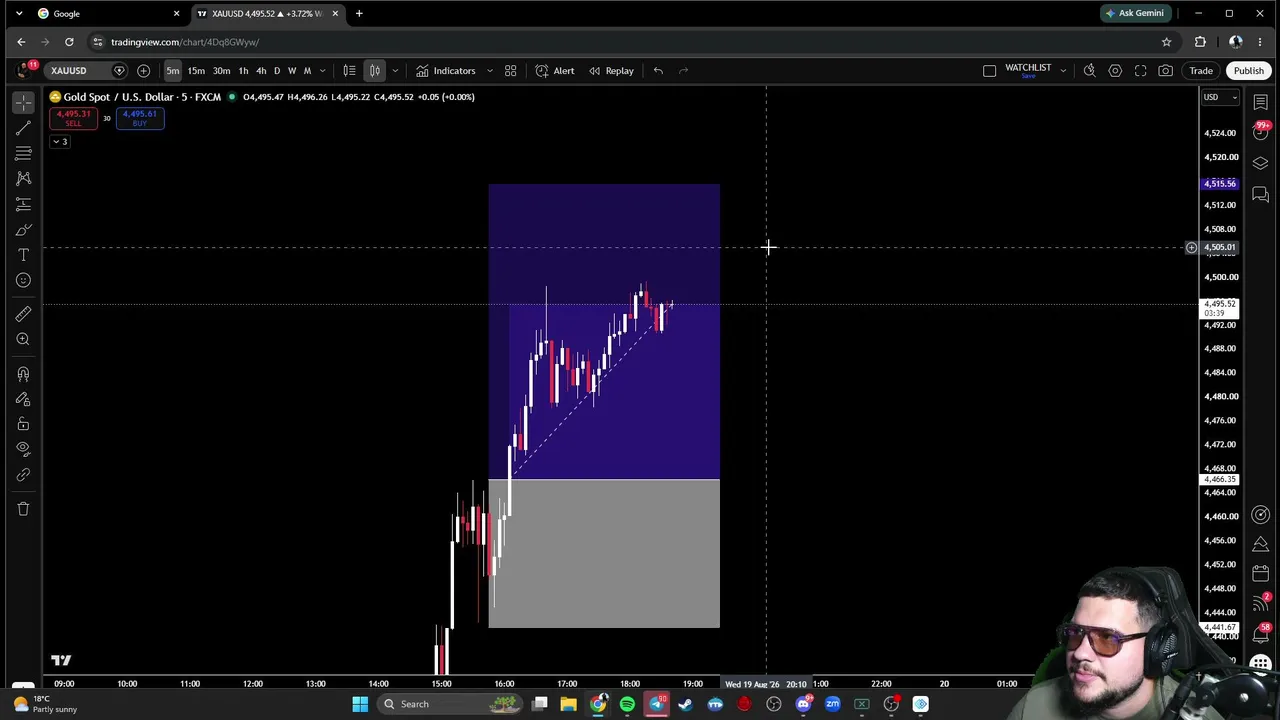This screenshot has height=720, width=1280.
Task: Click the blue BUY price button
Action: (x=140, y=118)
